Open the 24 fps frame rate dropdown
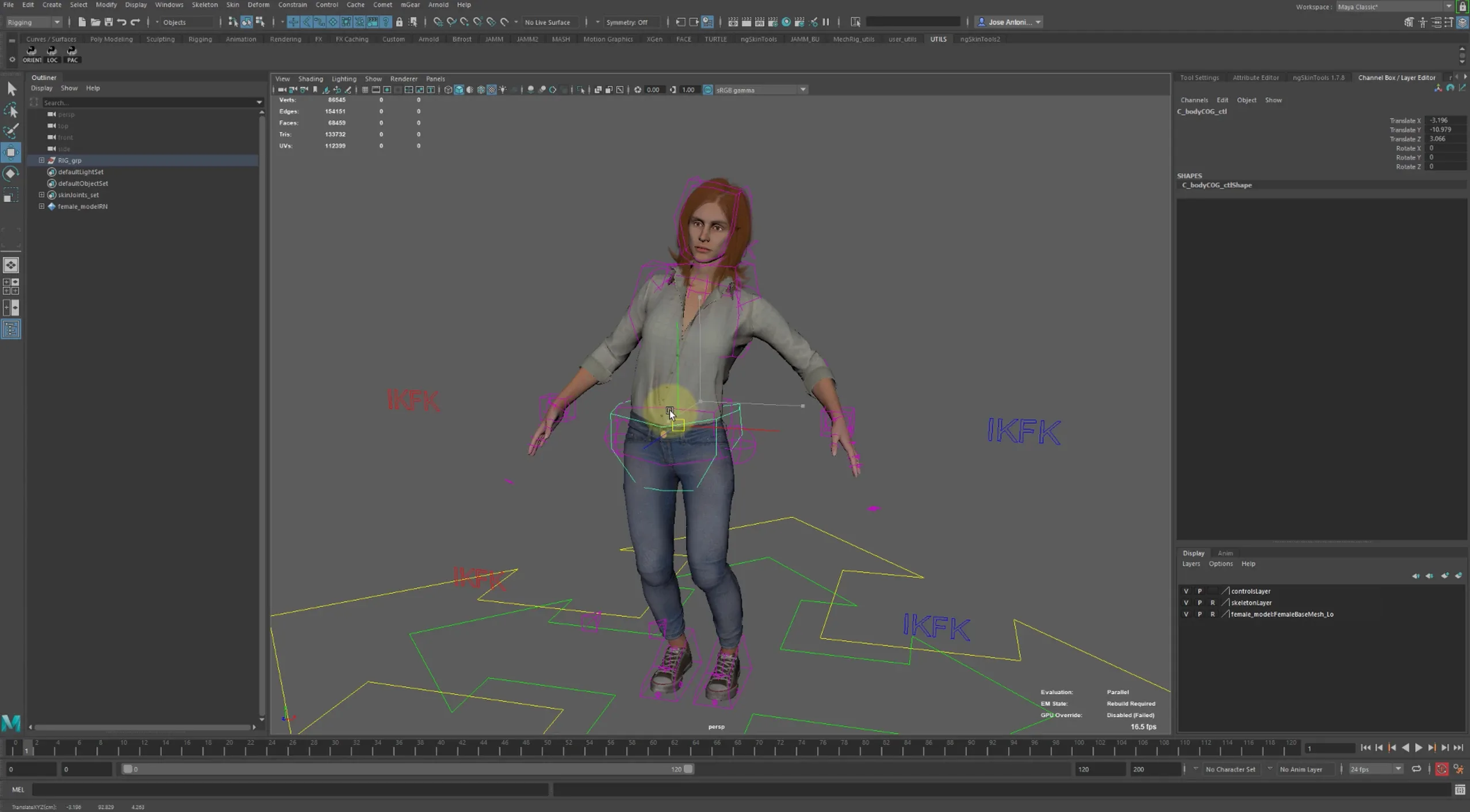Viewport: 1470px width, 812px height. 1375,769
